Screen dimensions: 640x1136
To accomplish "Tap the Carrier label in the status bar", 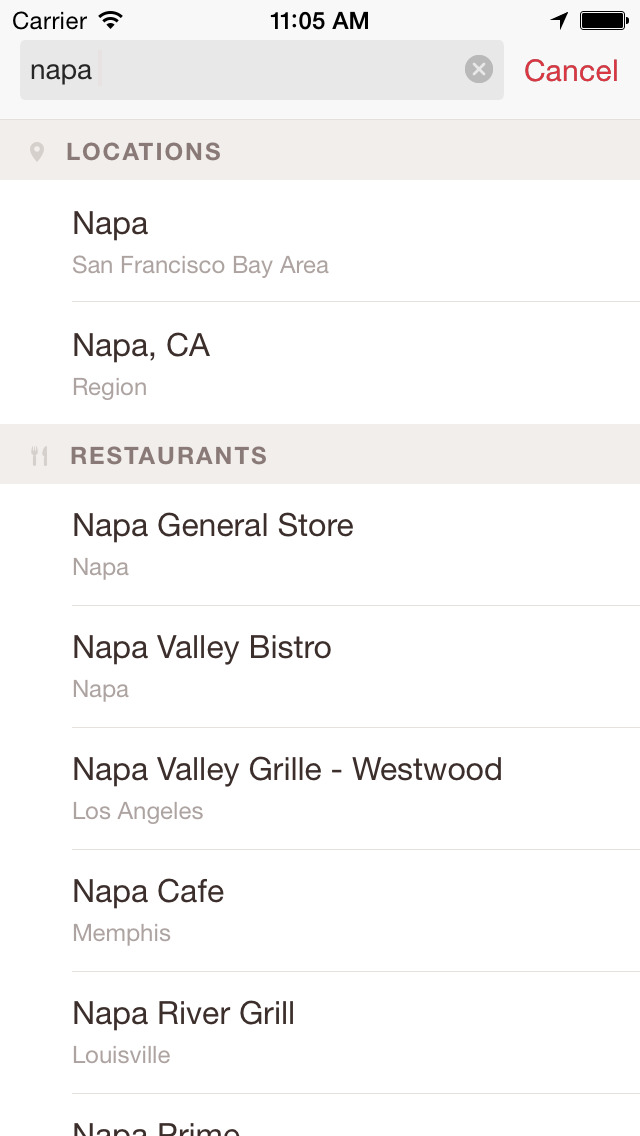I will coord(50,20).
